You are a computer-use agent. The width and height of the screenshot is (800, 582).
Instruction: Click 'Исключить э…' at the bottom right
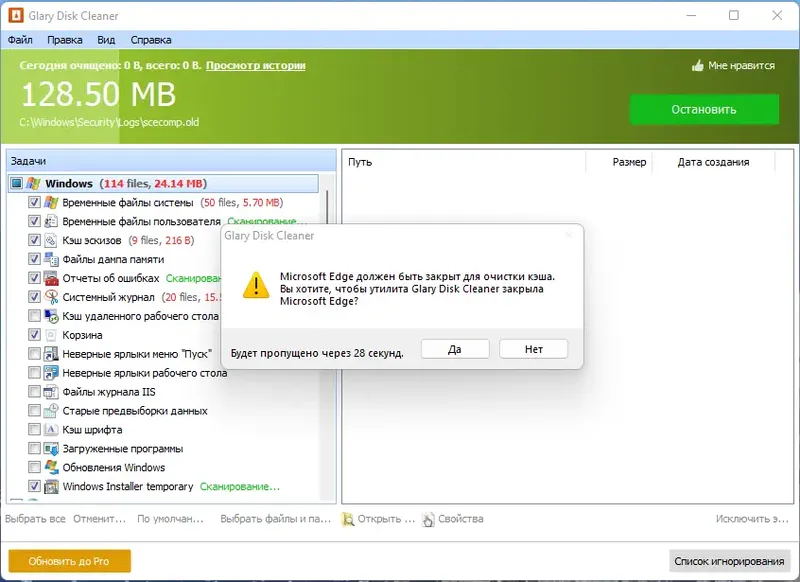coord(752,519)
